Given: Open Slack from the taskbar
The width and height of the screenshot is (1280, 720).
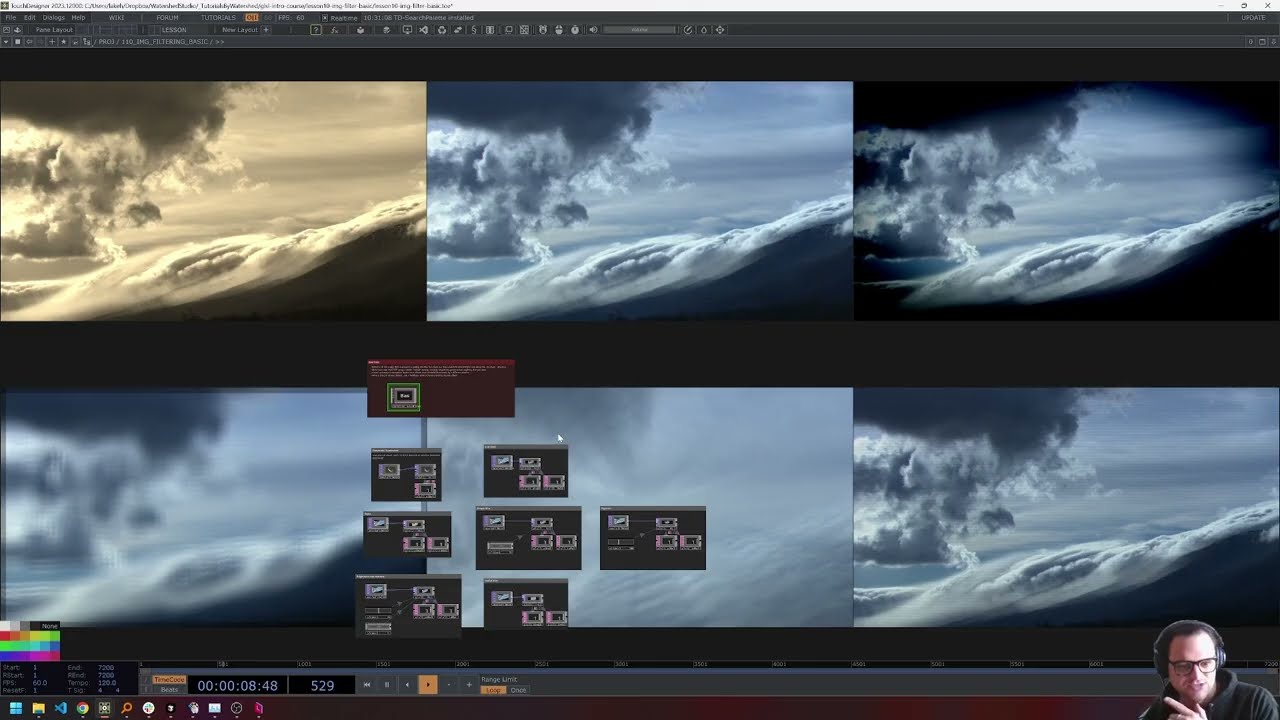Looking at the screenshot, I should pos(148,708).
